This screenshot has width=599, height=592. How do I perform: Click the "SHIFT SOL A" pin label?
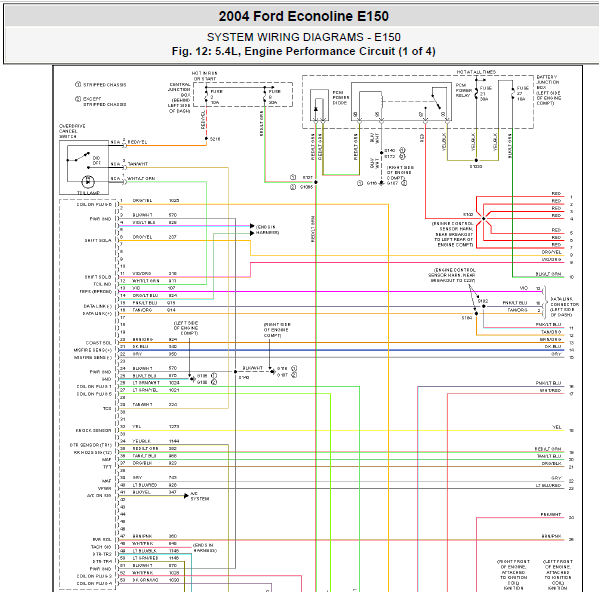98,241
